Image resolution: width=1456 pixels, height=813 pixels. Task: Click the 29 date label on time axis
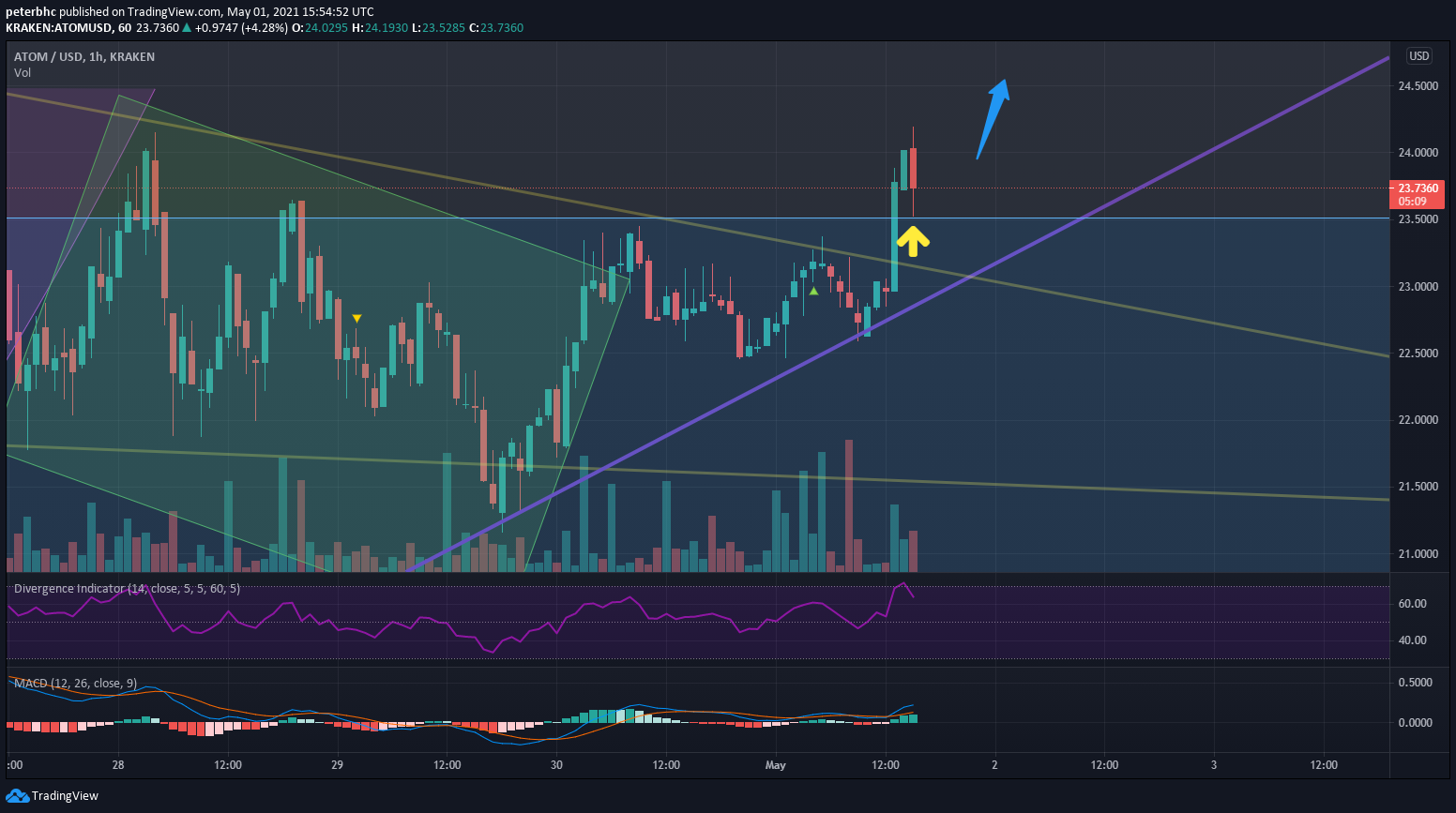pyautogui.click(x=338, y=765)
